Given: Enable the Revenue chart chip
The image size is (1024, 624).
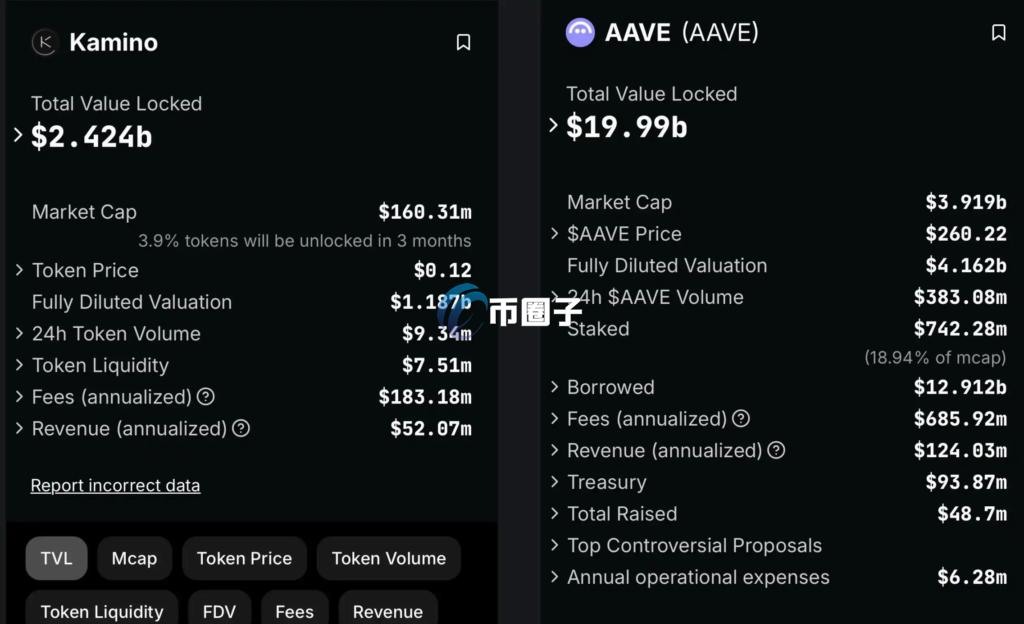Looking at the screenshot, I should [x=388, y=610].
